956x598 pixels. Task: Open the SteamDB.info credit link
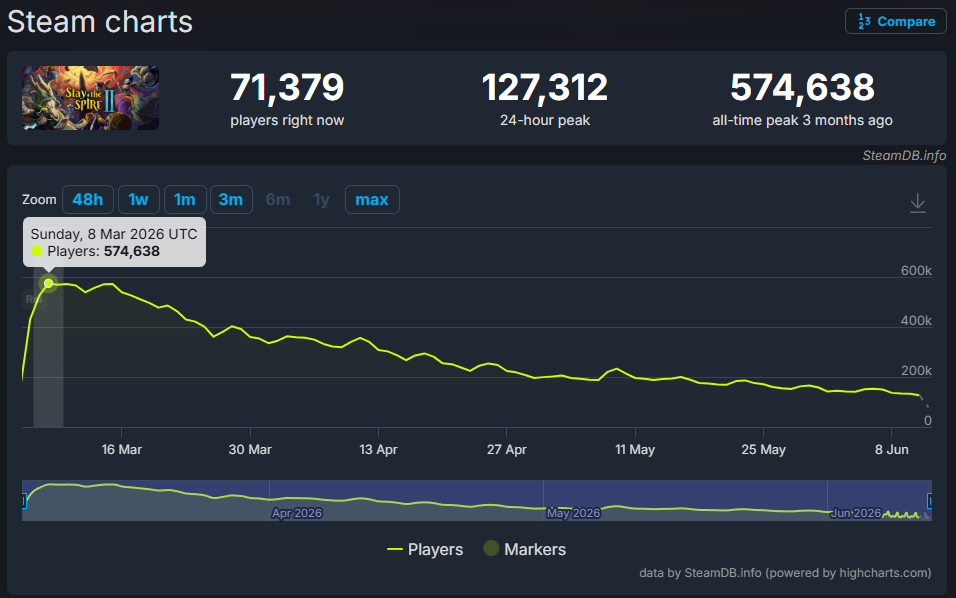pyautogui.click(x=904, y=155)
